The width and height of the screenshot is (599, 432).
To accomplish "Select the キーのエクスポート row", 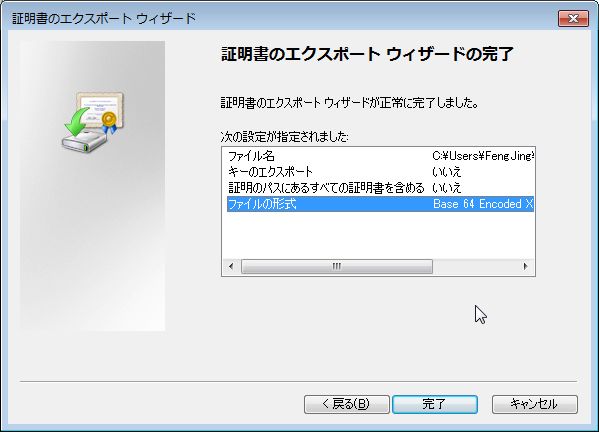I will (380, 172).
